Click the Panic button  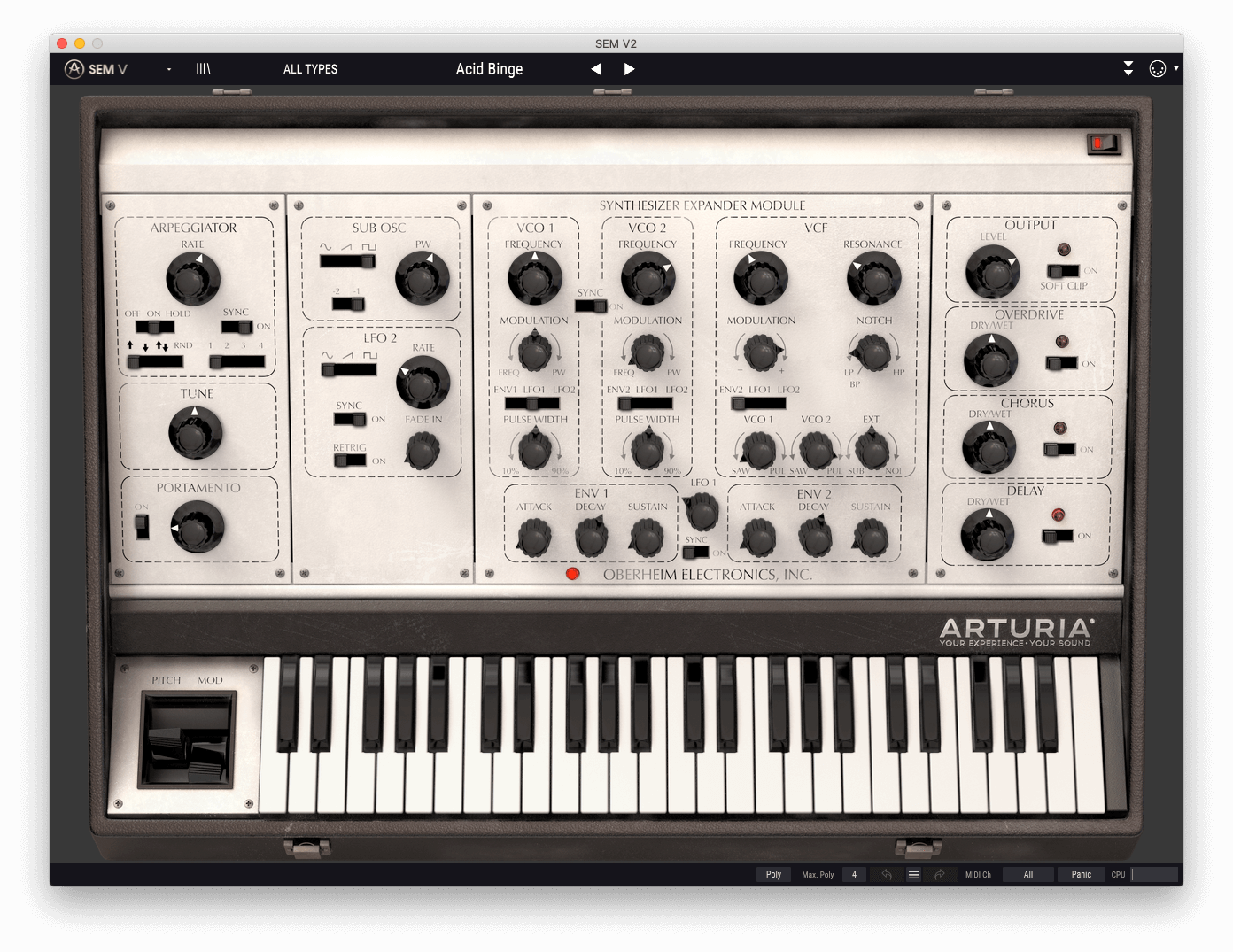[x=1081, y=874]
